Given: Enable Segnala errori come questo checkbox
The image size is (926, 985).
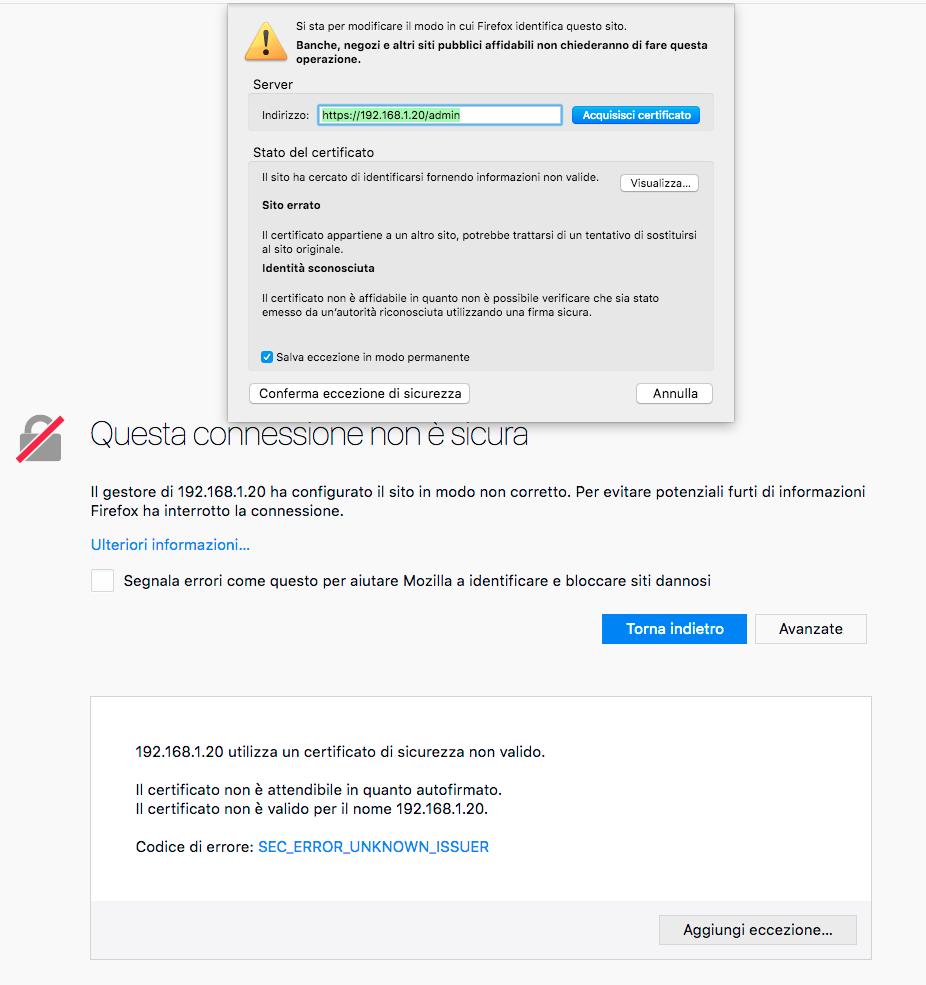Looking at the screenshot, I should pyautogui.click(x=102, y=580).
